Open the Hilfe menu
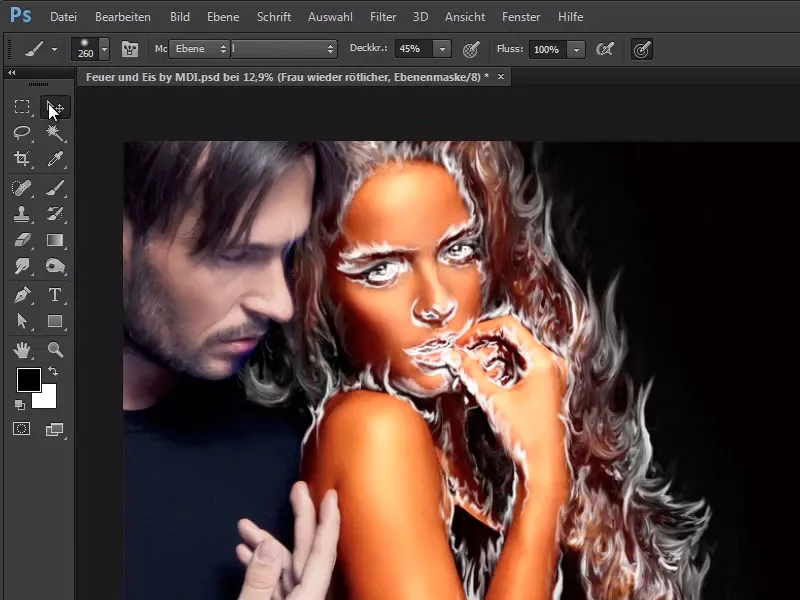800x600 pixels. (570, 17)
